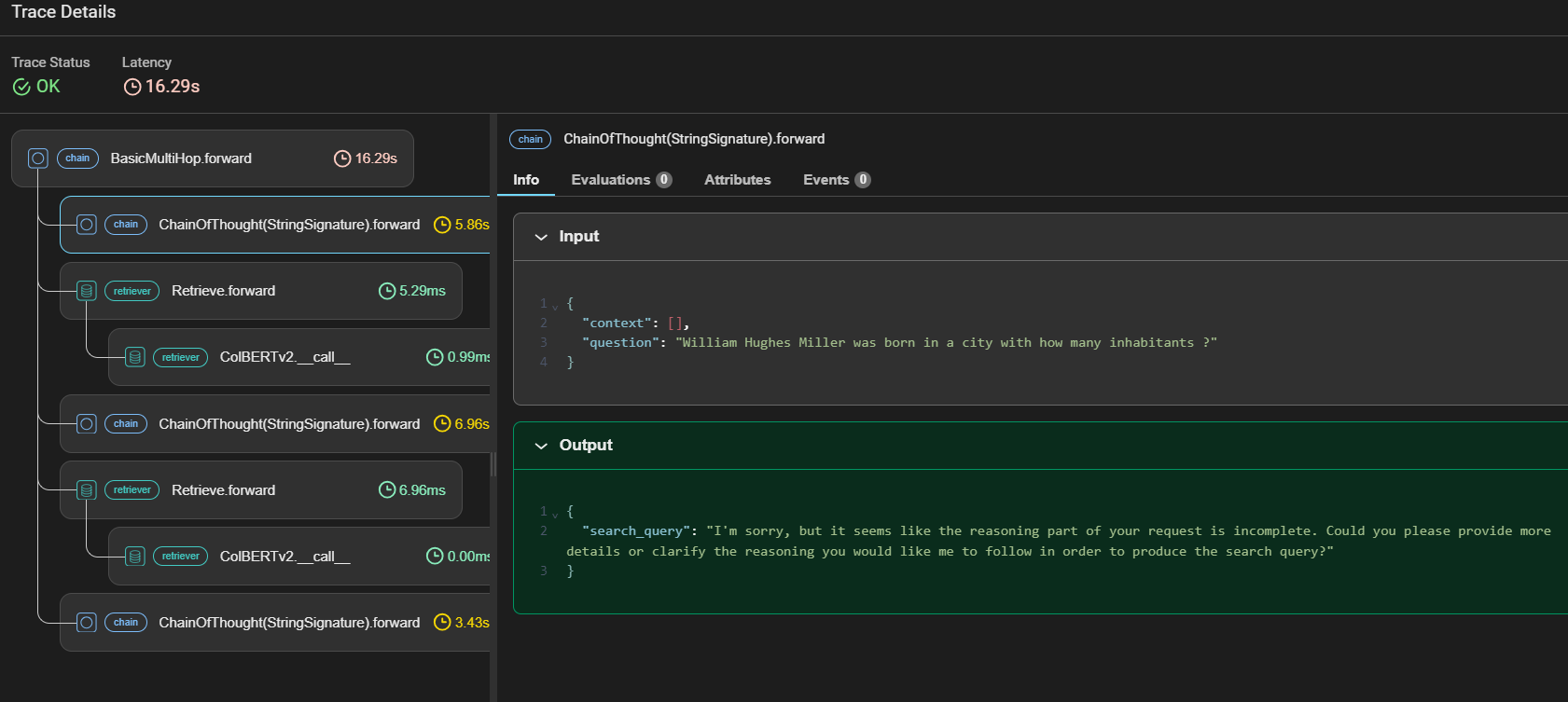Click the chain icon of BasicMultiHop.forward
The width and height of the screenshot is (1568, 702).
38,158
